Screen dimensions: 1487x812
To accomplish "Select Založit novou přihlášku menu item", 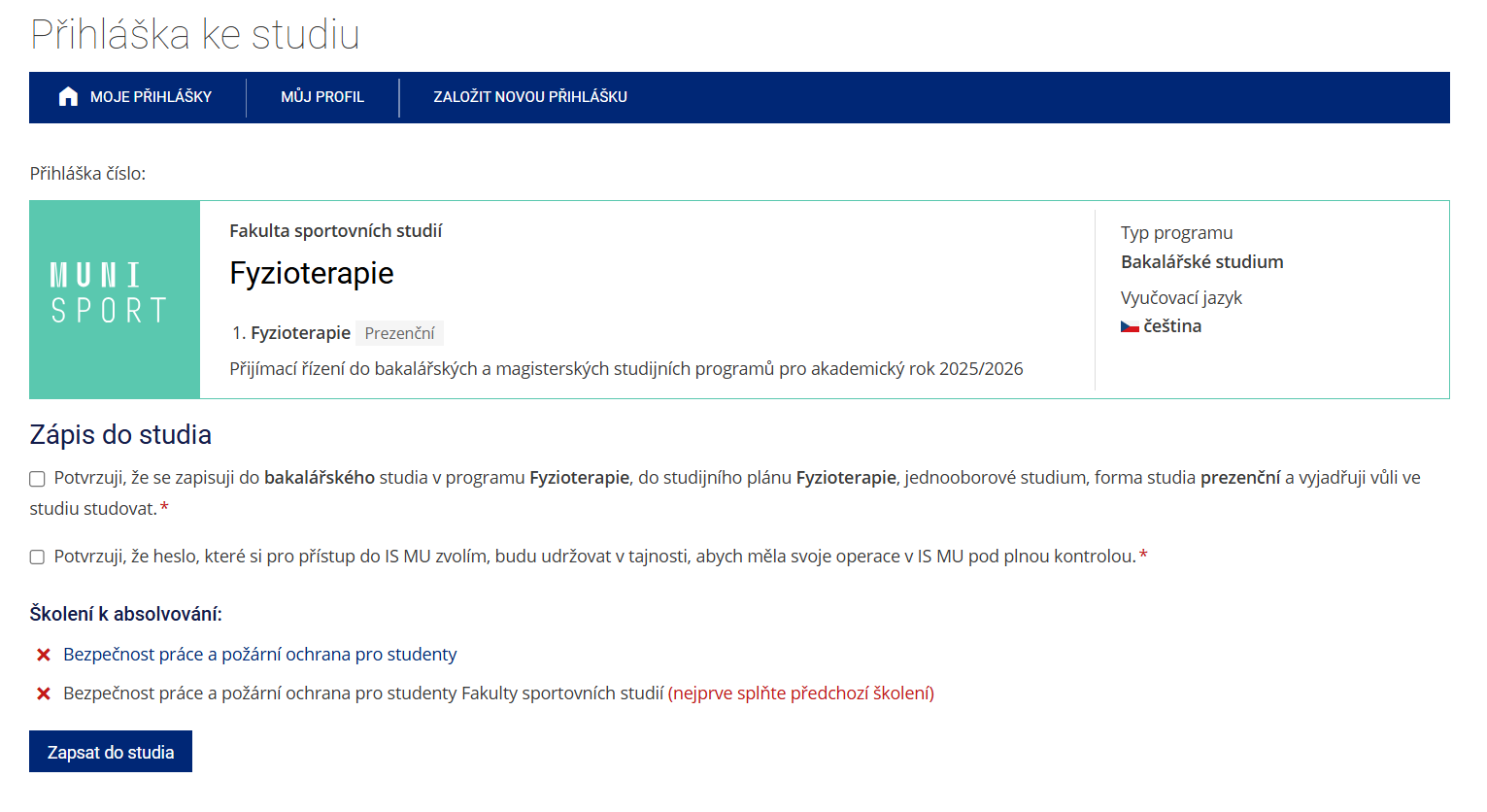I will click(530, 97).
